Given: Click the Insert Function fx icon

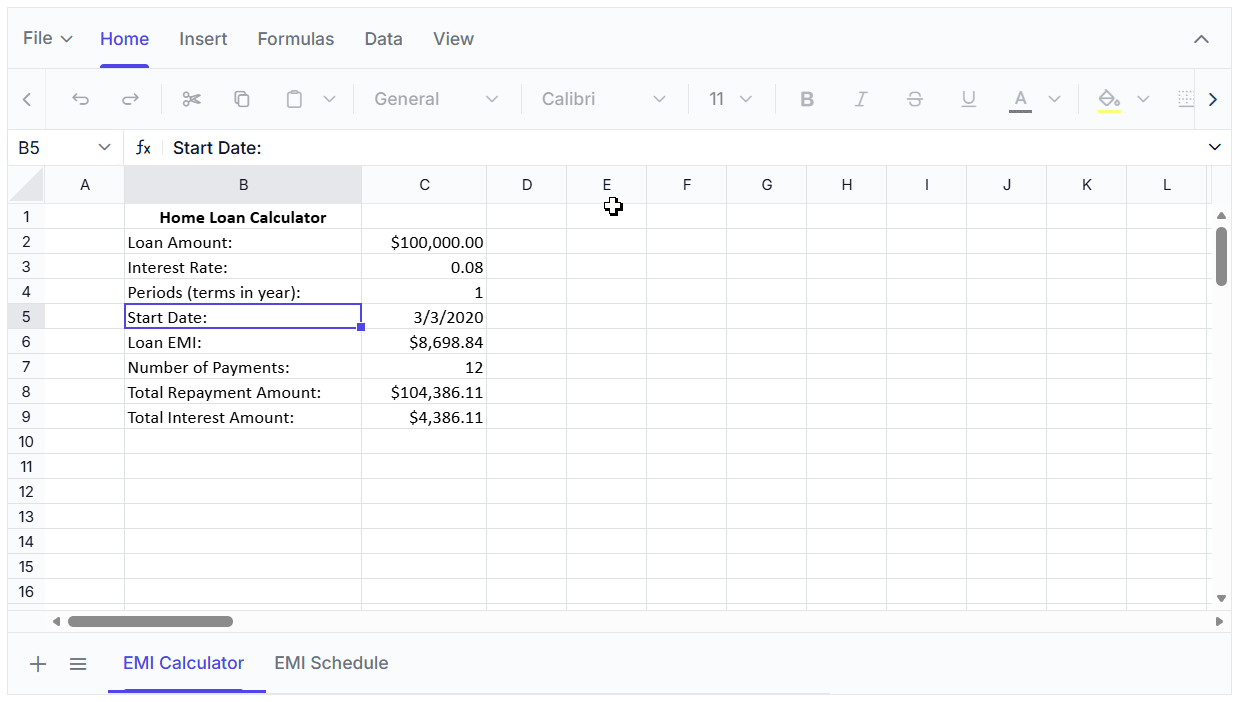Looking at the screenshot, I should coord(143,148).
